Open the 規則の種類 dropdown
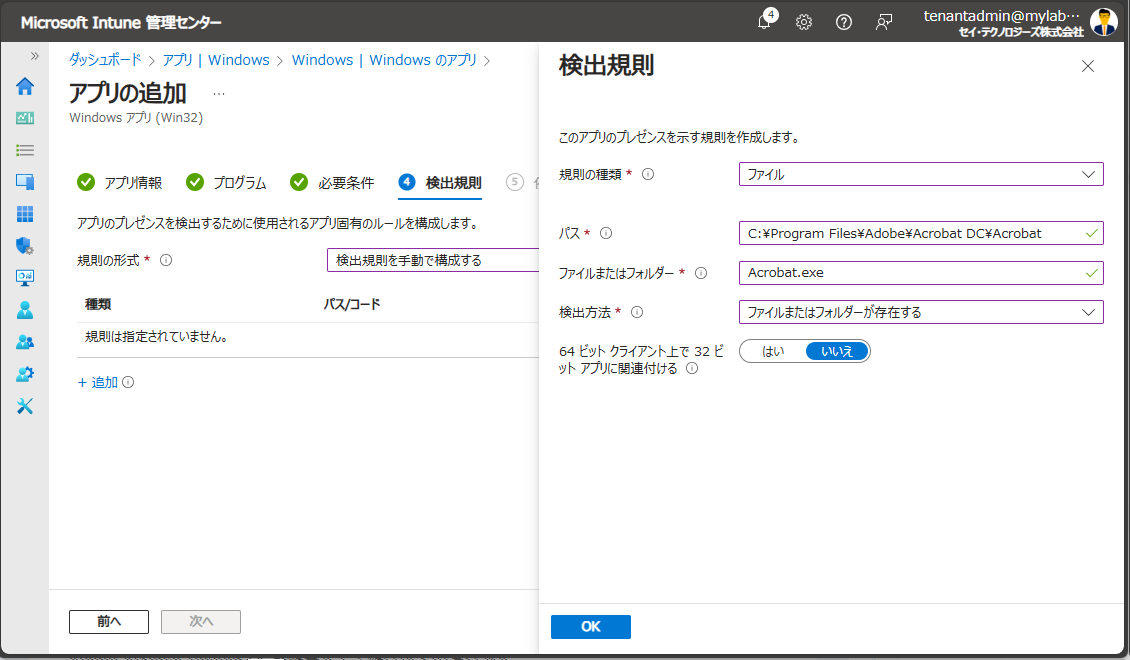The image size is (1130, 660). coord(920,173)
